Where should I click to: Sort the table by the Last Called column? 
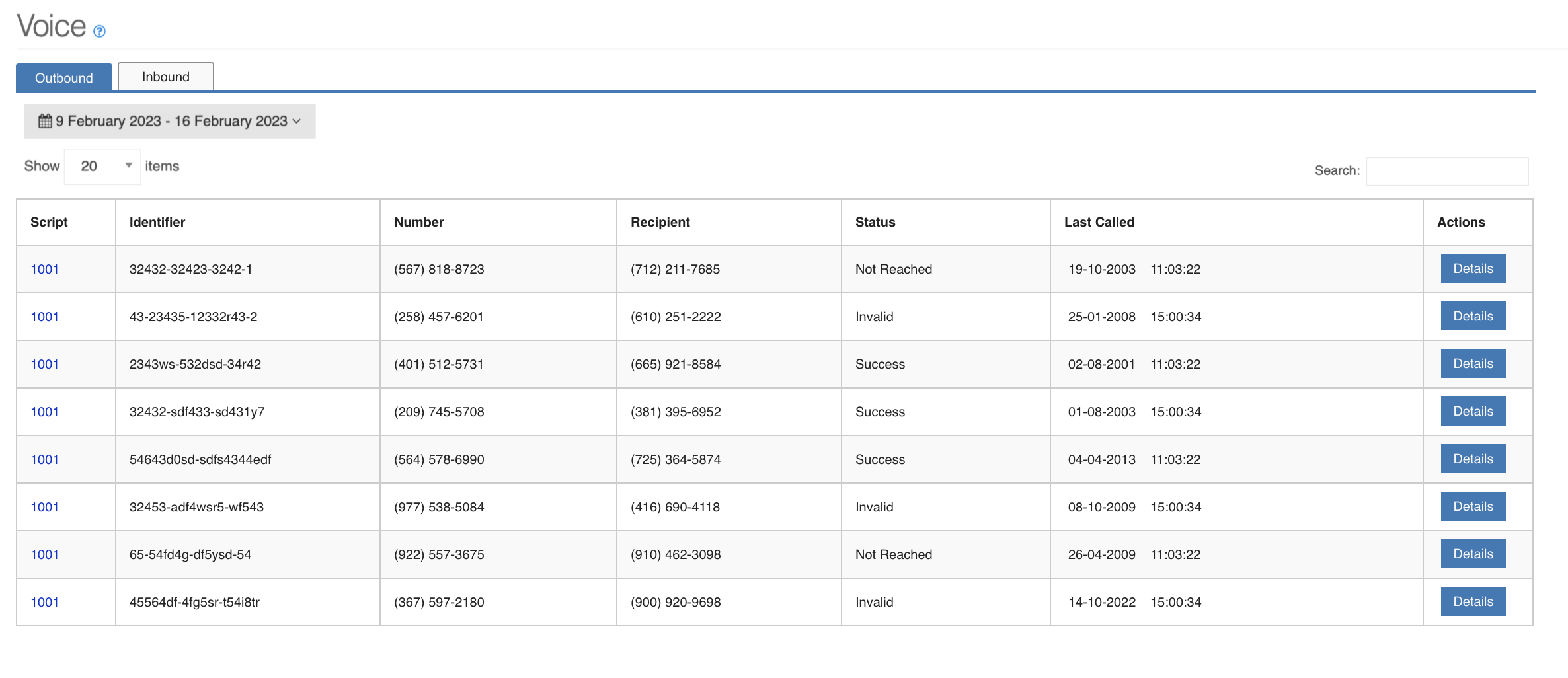(1099, 222)
